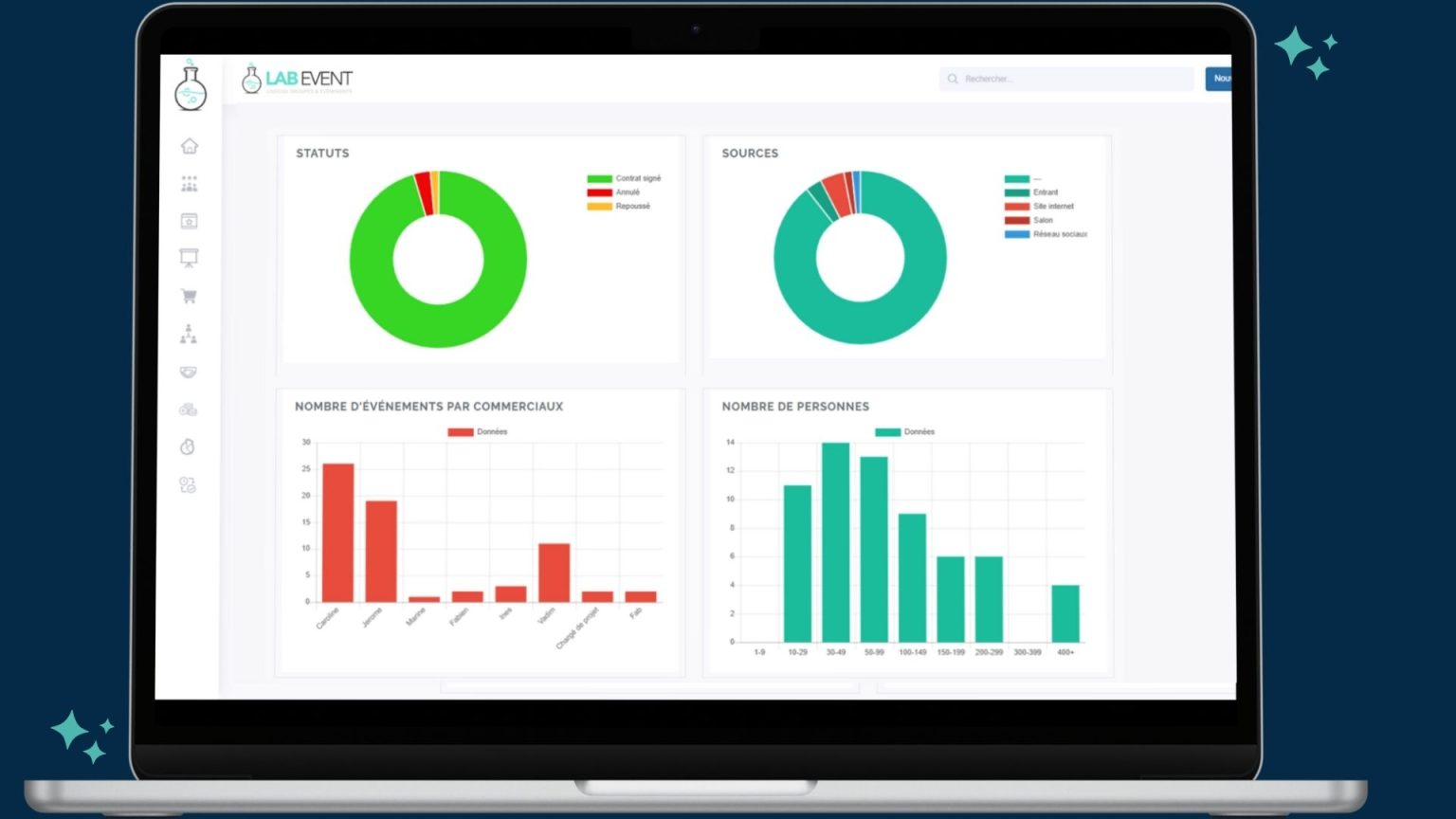Open the shopping cart icon in sidebar

click(x=190, y=295)
